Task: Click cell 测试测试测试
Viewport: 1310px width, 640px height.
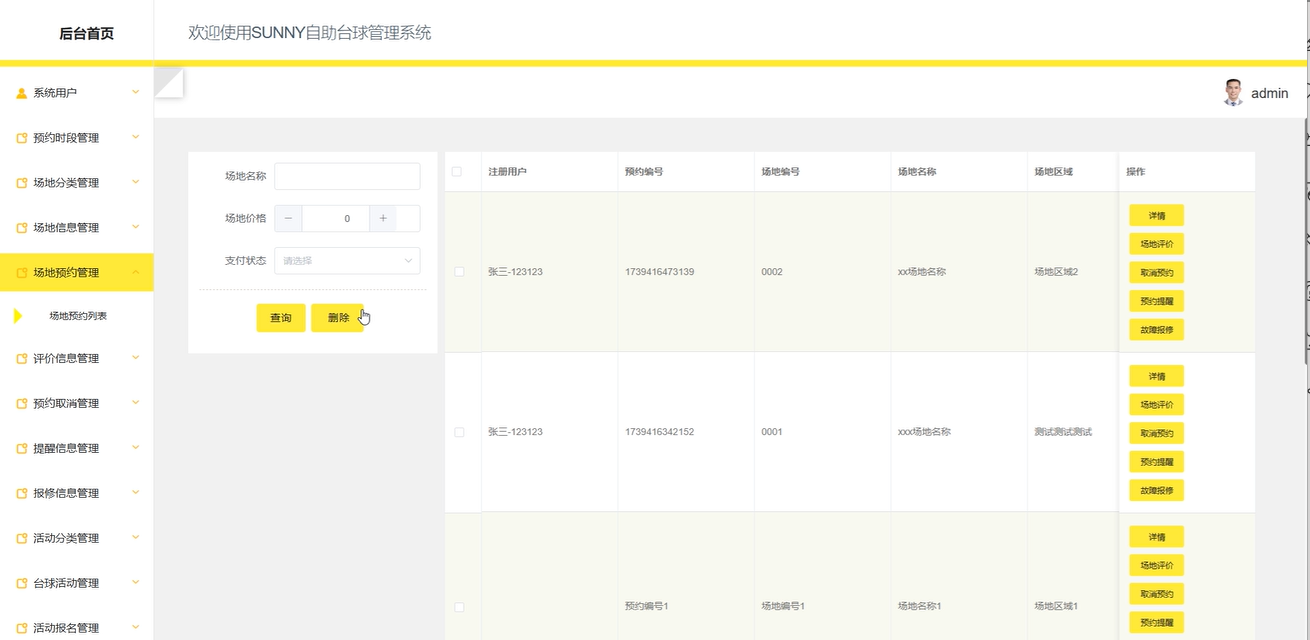Action: 1063,432
